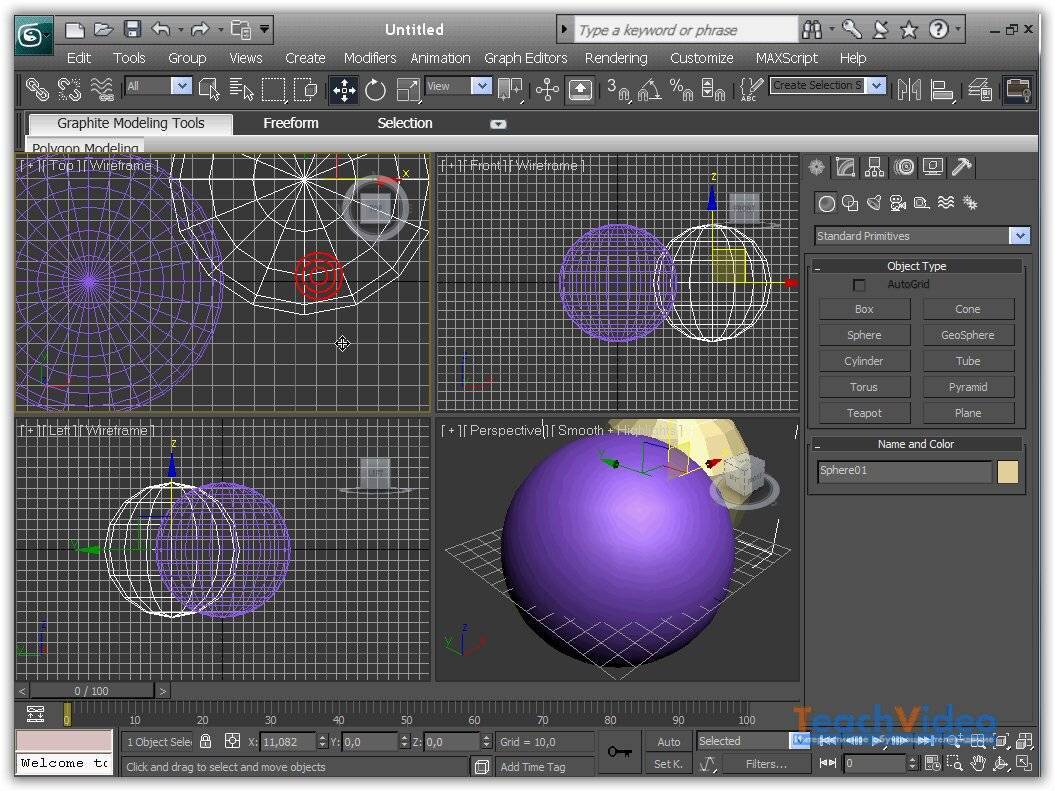Click the Teapot primitive button
Screen dimensions: 1055x791
click(864, 413)
